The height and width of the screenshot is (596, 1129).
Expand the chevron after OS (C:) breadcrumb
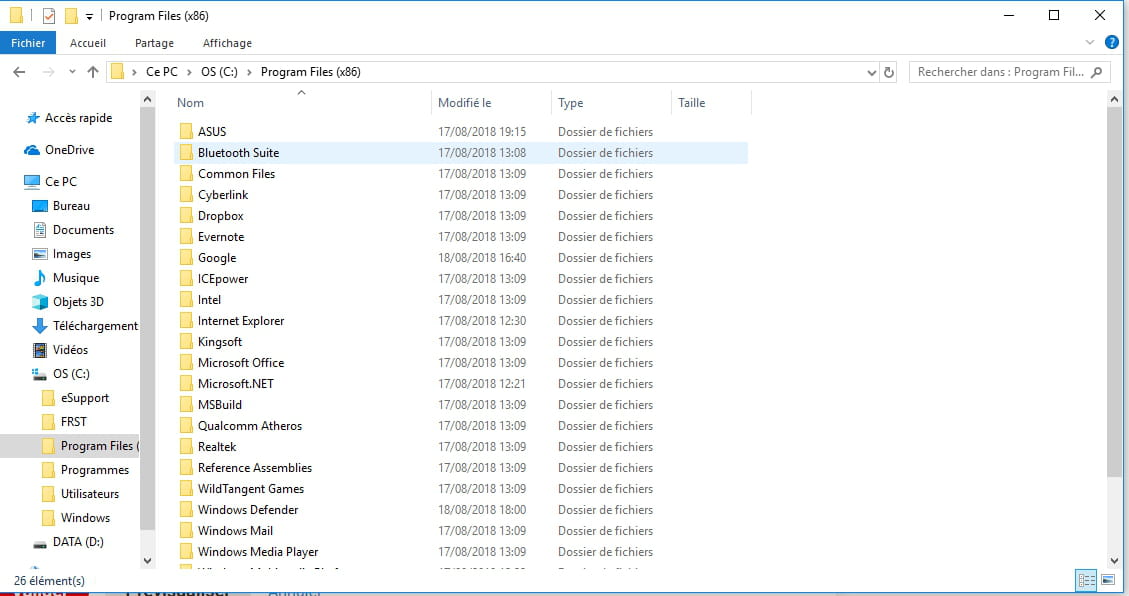(x=249, y=72)
